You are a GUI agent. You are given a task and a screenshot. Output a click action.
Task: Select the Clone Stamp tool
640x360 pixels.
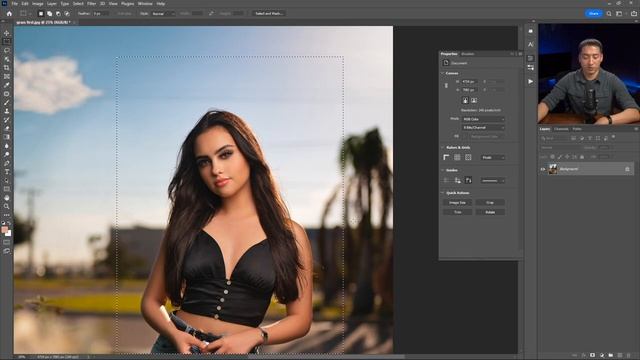(x=7, y=111)
